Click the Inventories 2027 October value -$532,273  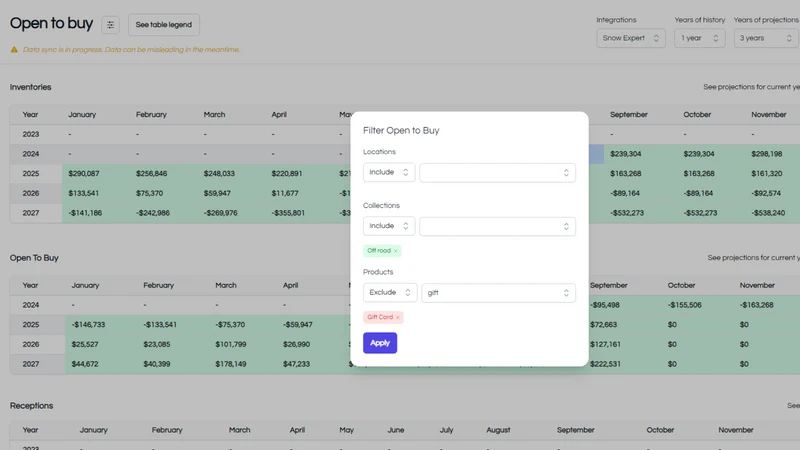(x=701, y=213)
